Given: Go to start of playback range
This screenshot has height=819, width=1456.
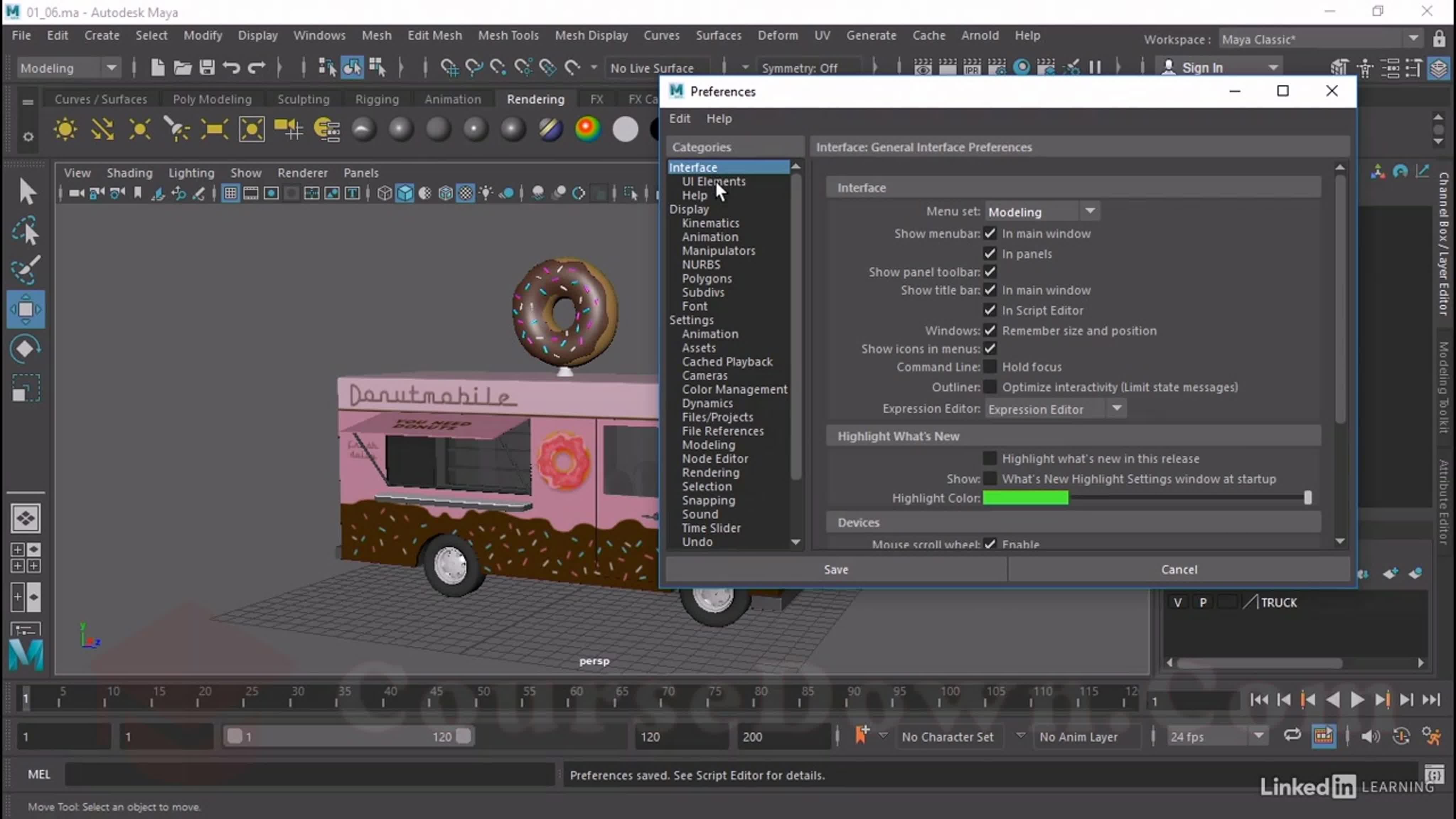Looking at the screenshot, I should tap(1259, 700).
